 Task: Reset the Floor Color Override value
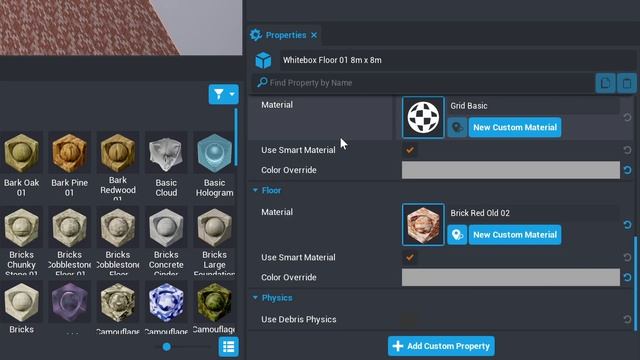627,278
